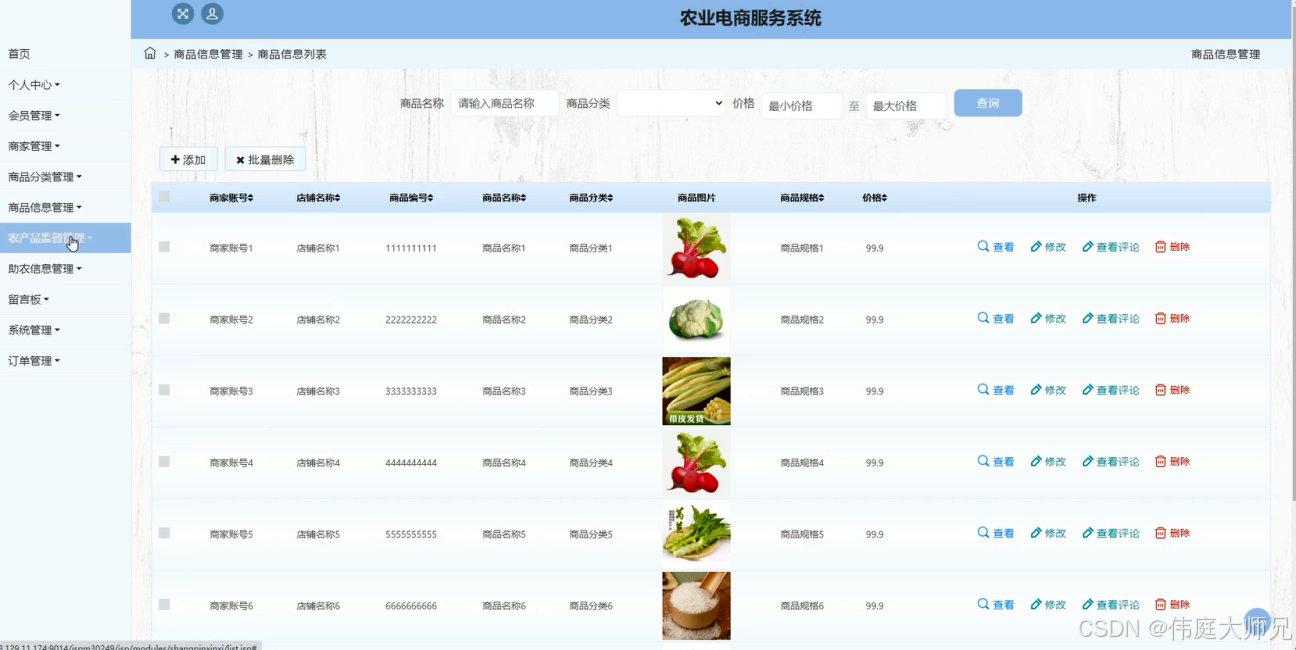Open 查看评论 for 商家账号1 row

[1111, 247]
